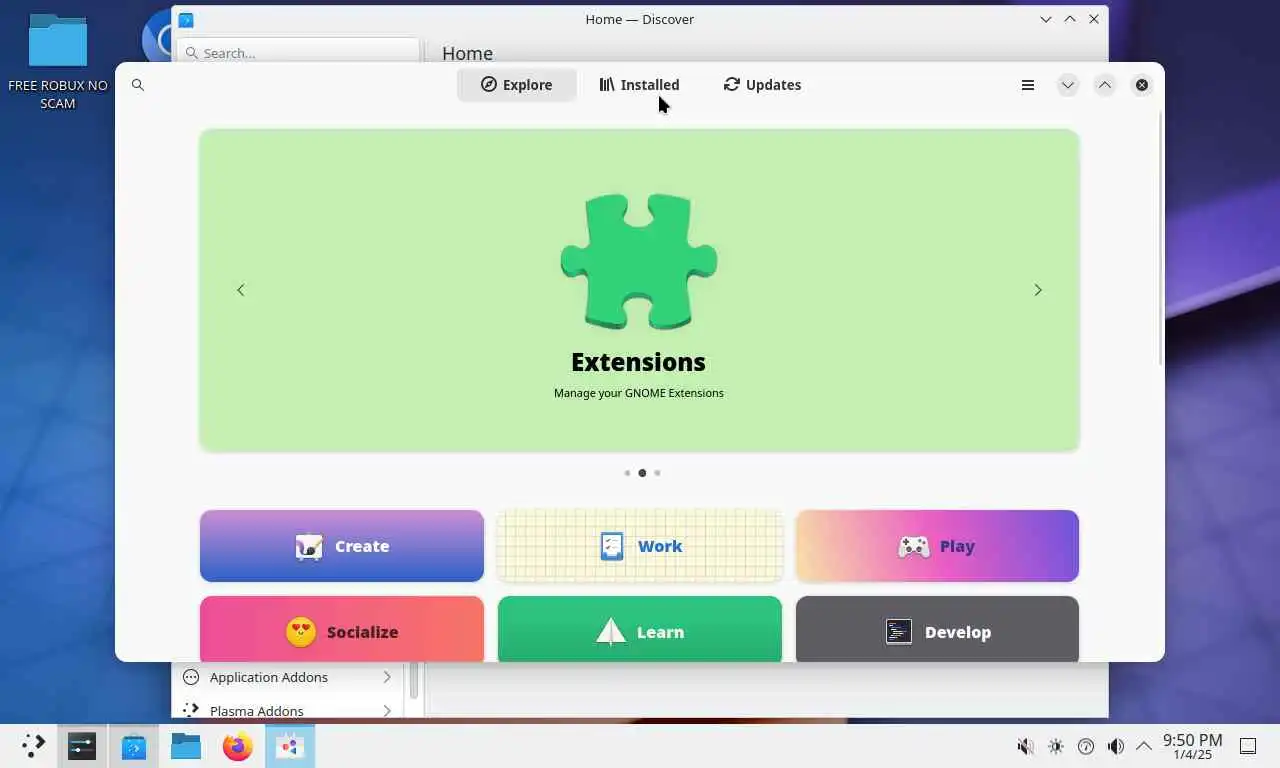Screen dimensions: 1280x768
Task: Open the Work category
Action: point(640,546)
